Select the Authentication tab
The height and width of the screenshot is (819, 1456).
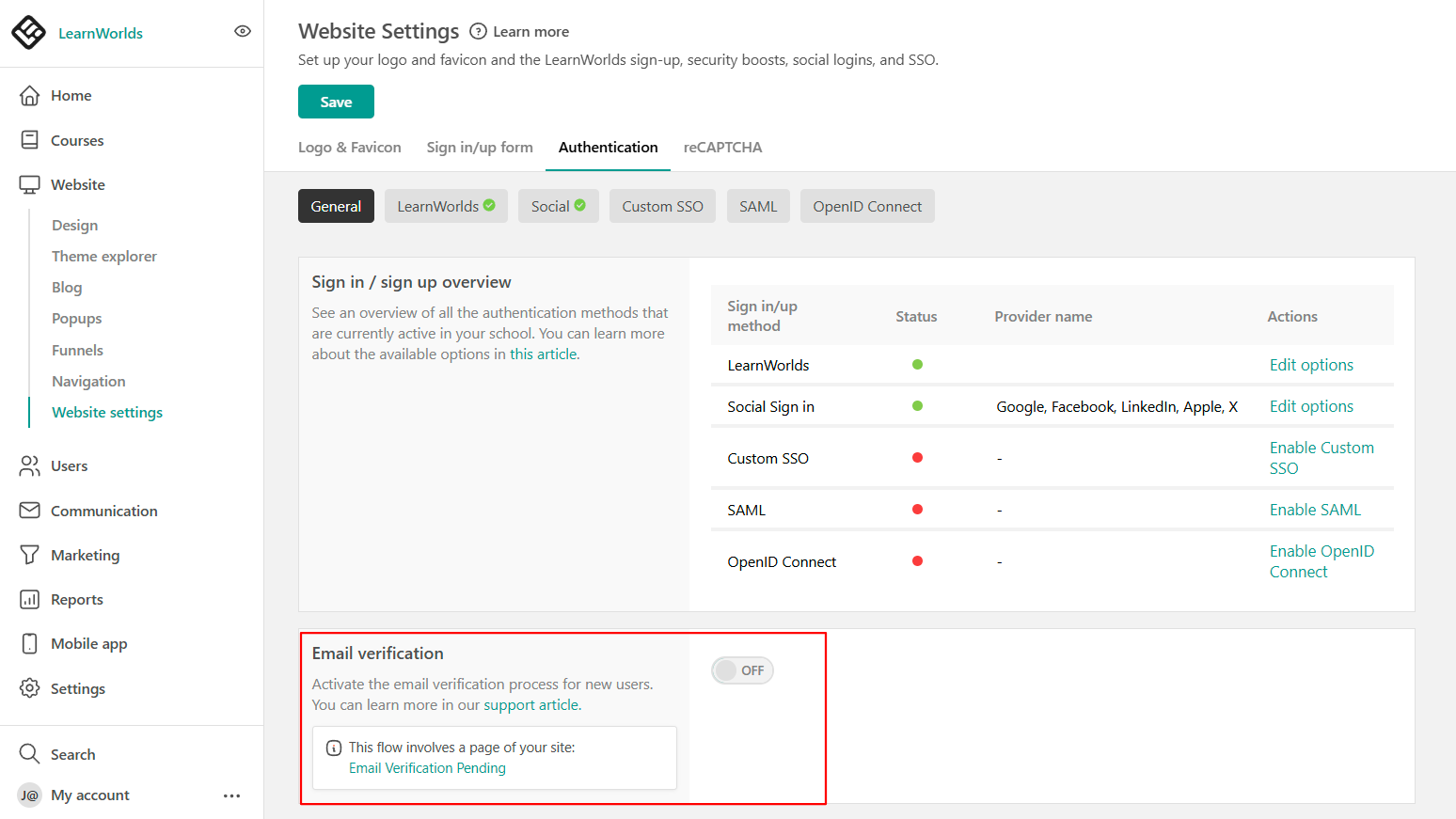coord(609,148)
